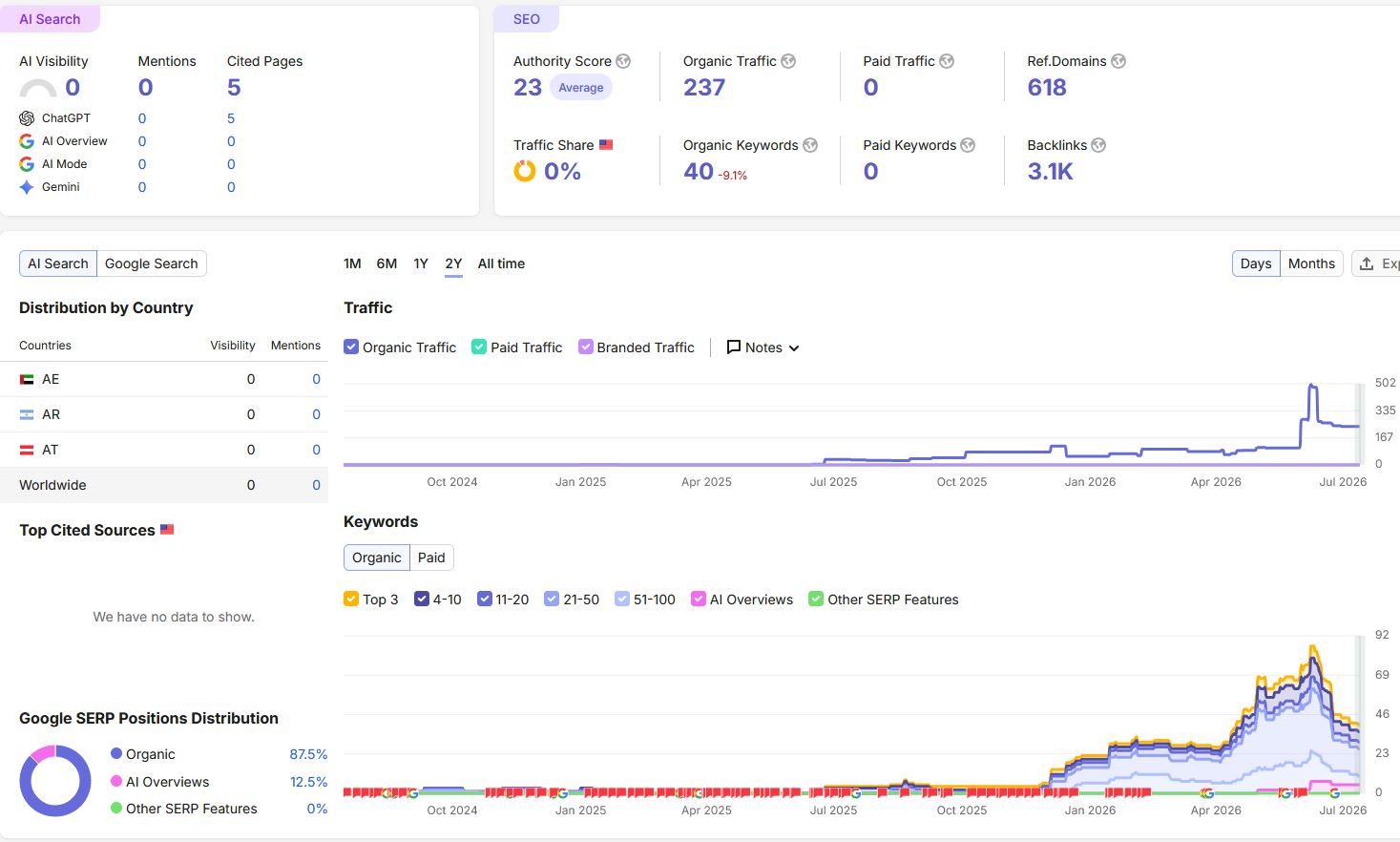
Task: Select the Worldwide row in countries table
Action: click(164, 485)
